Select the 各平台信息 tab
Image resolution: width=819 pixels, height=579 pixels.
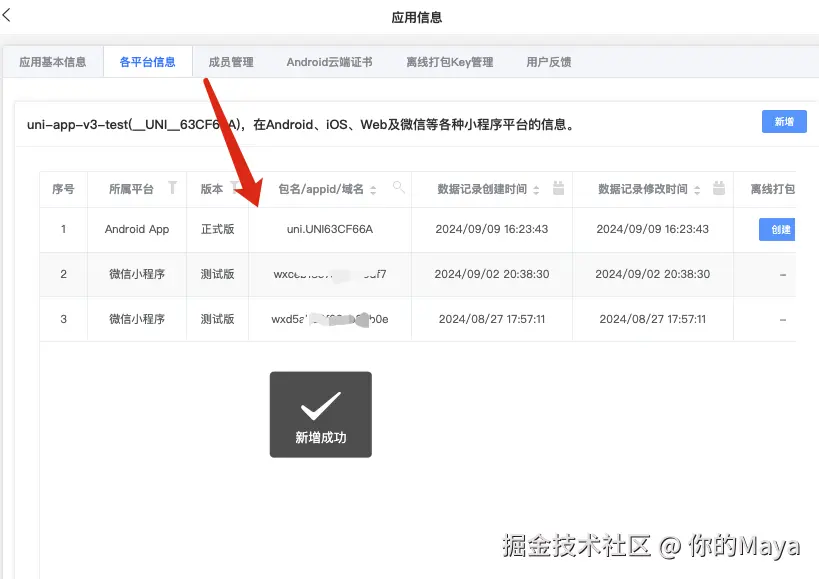147,62
